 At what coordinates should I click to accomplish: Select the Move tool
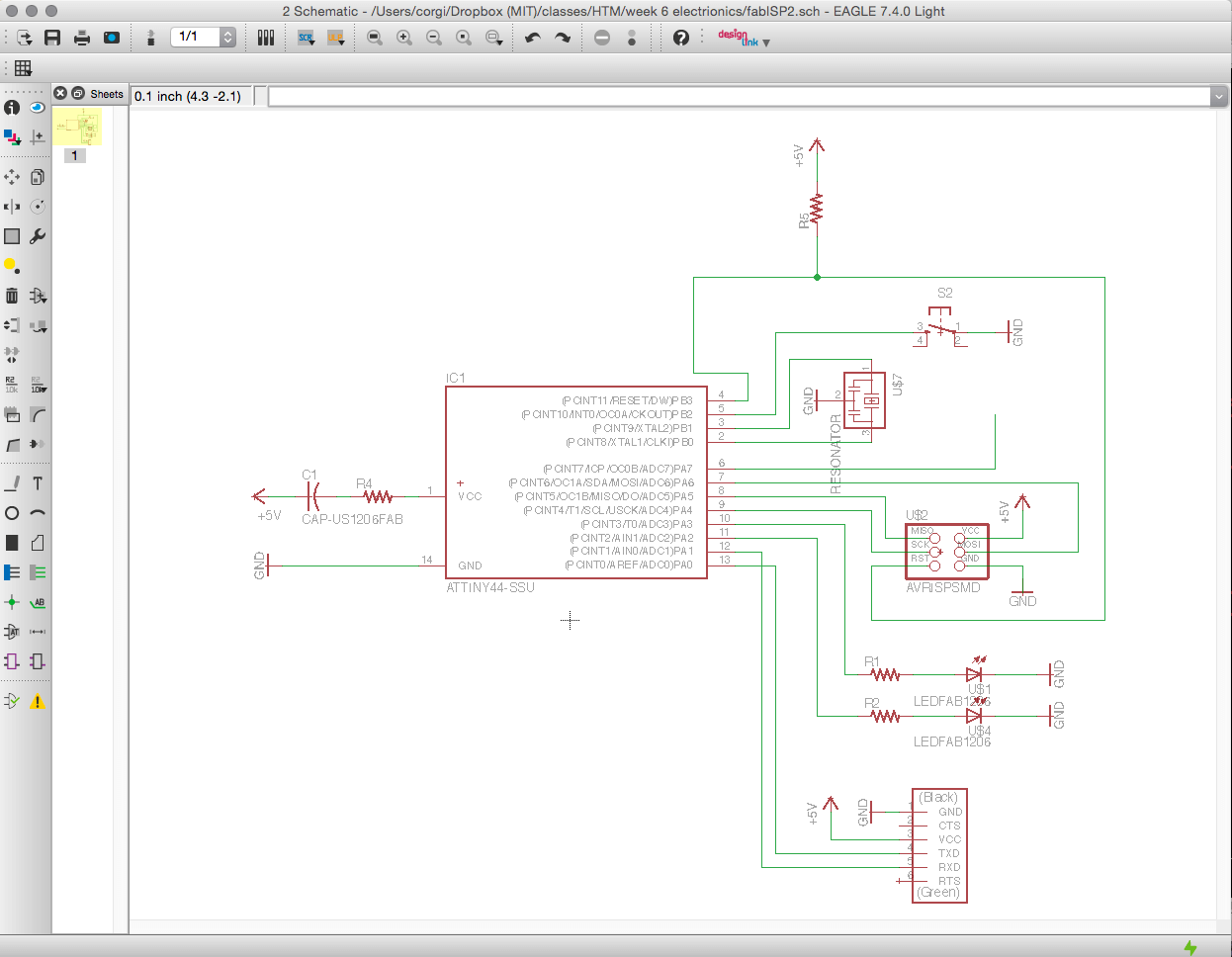12,177
